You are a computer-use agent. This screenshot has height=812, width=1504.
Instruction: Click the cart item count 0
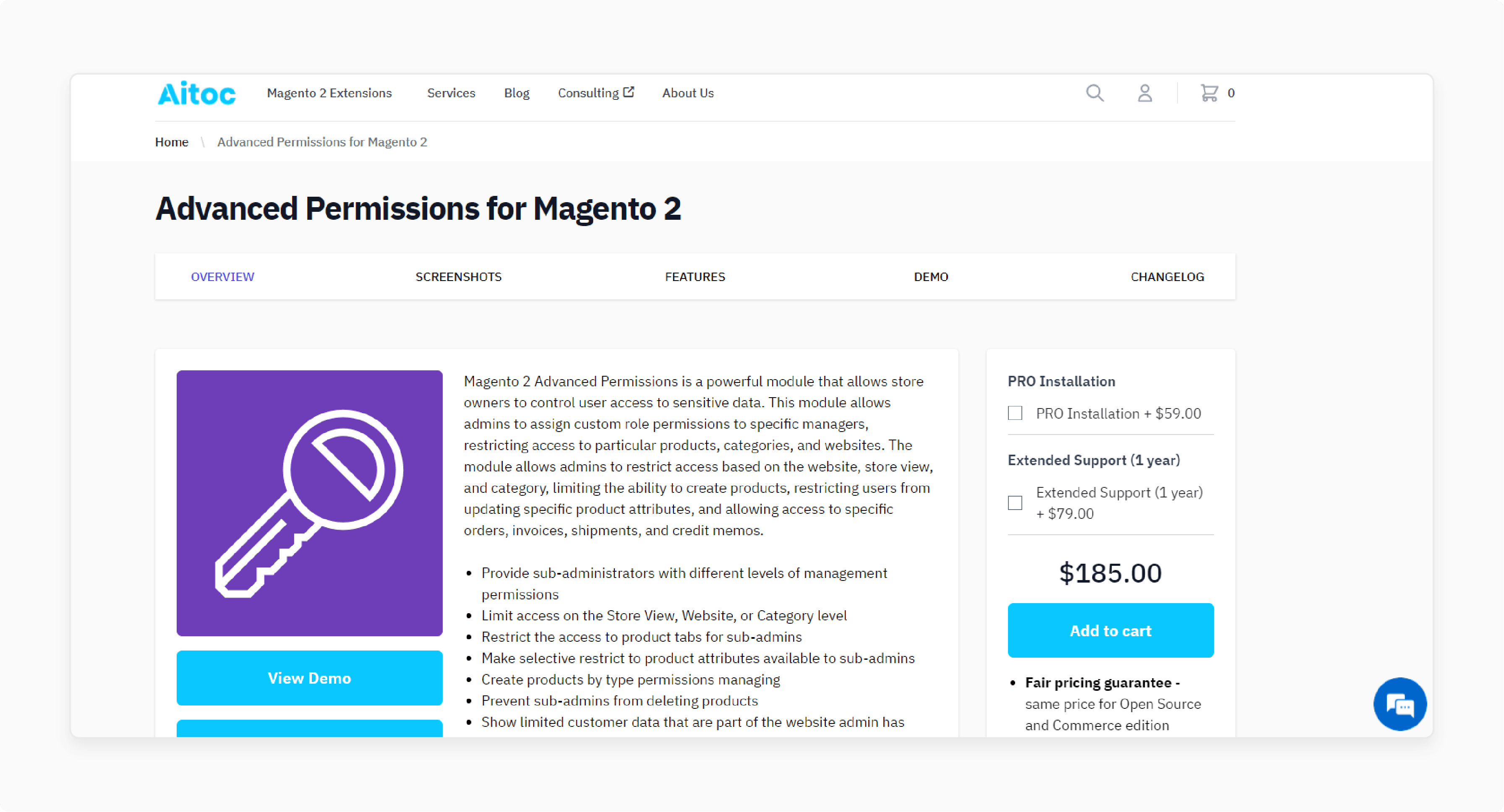(x=1231, y=94)
